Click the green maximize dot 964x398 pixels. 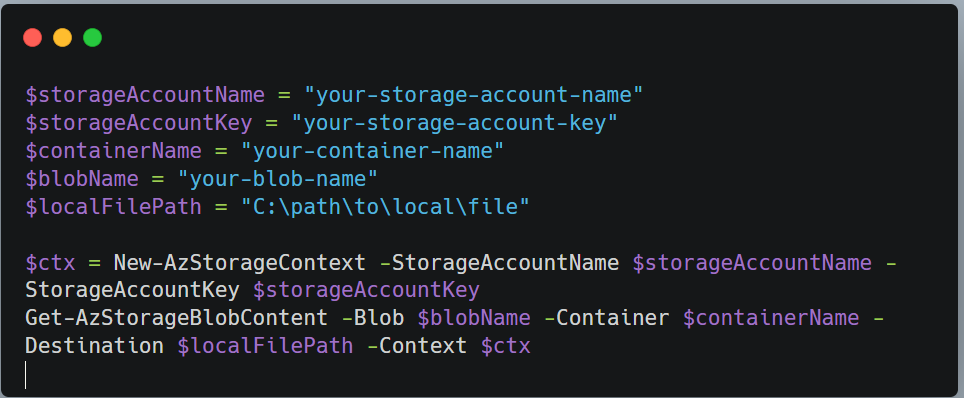pos(93,38)
